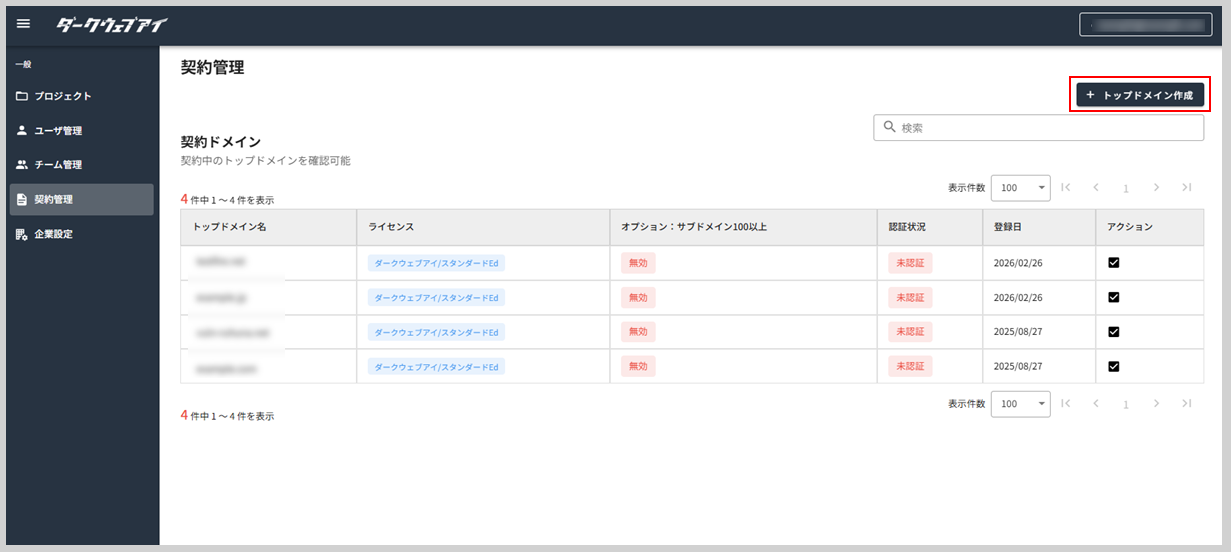Go to next page arrow in bottom pagination

point(1156,403)
